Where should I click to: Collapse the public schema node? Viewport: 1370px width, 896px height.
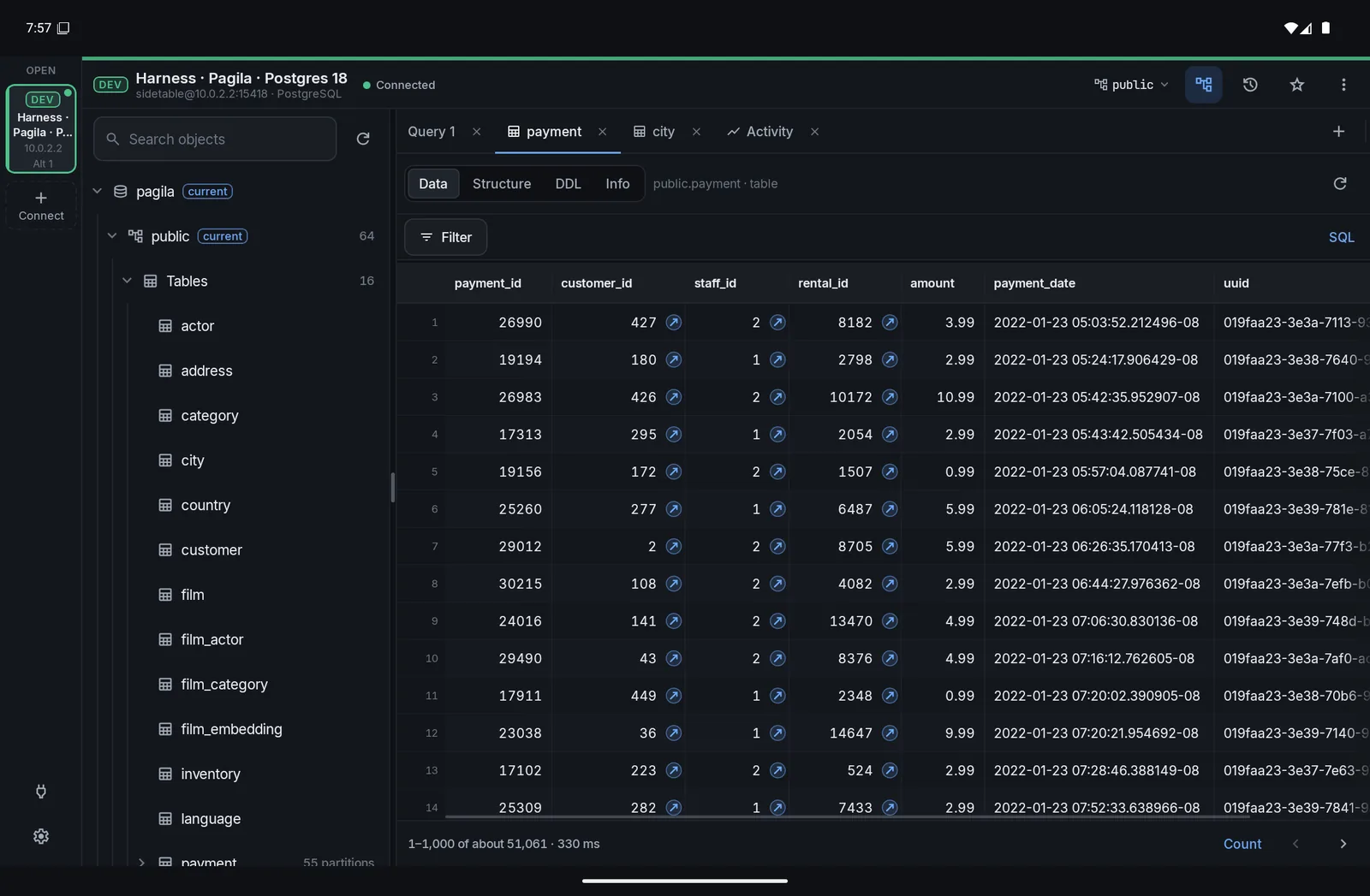pyautogui.click(x=111, y=236)
